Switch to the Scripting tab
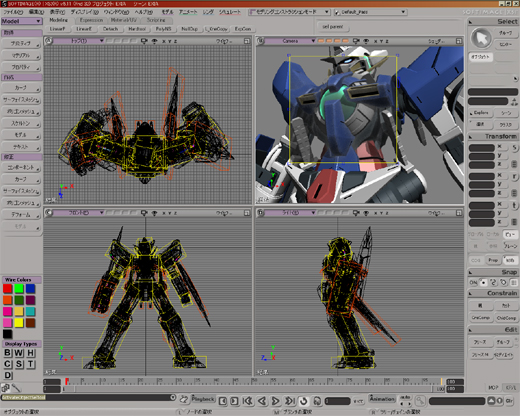The image size is (520, 416). [x=156, y=20]
